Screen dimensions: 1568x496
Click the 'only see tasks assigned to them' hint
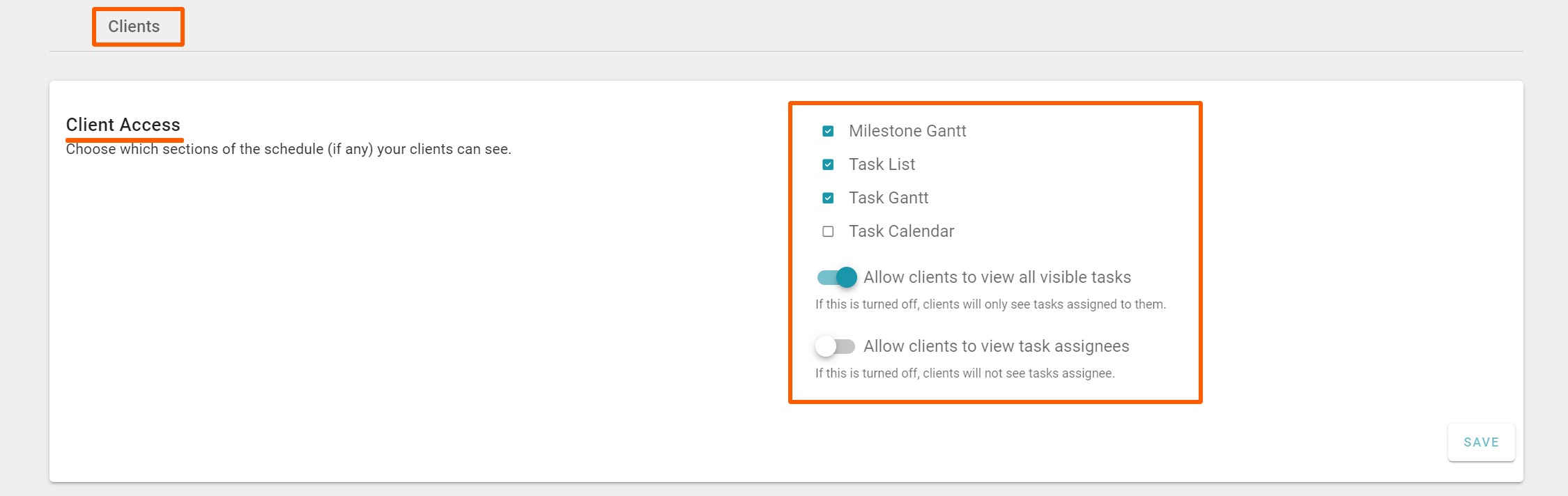tap(990, 304)
